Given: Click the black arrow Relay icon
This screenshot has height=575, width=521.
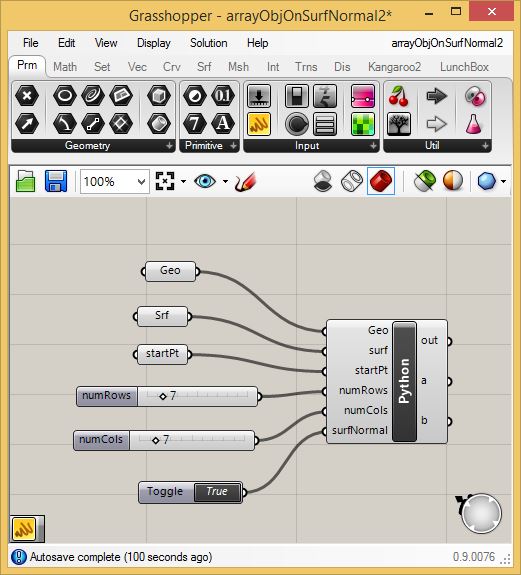Looking at the screenshot, I should (437, 96).
